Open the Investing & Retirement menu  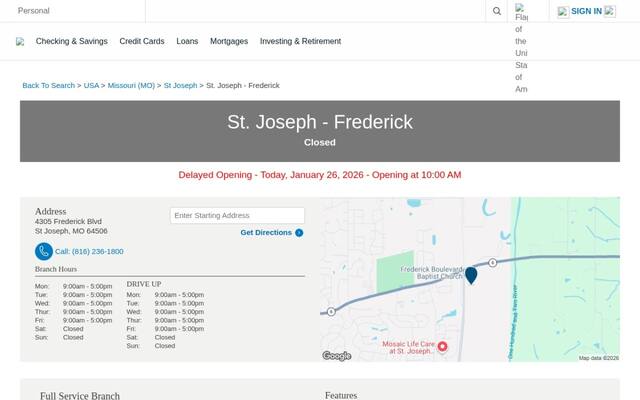coord(300,41)
